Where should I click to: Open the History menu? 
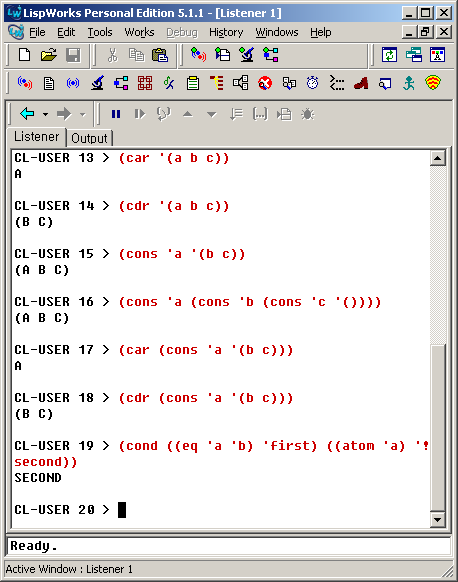[x=226, y=33]
